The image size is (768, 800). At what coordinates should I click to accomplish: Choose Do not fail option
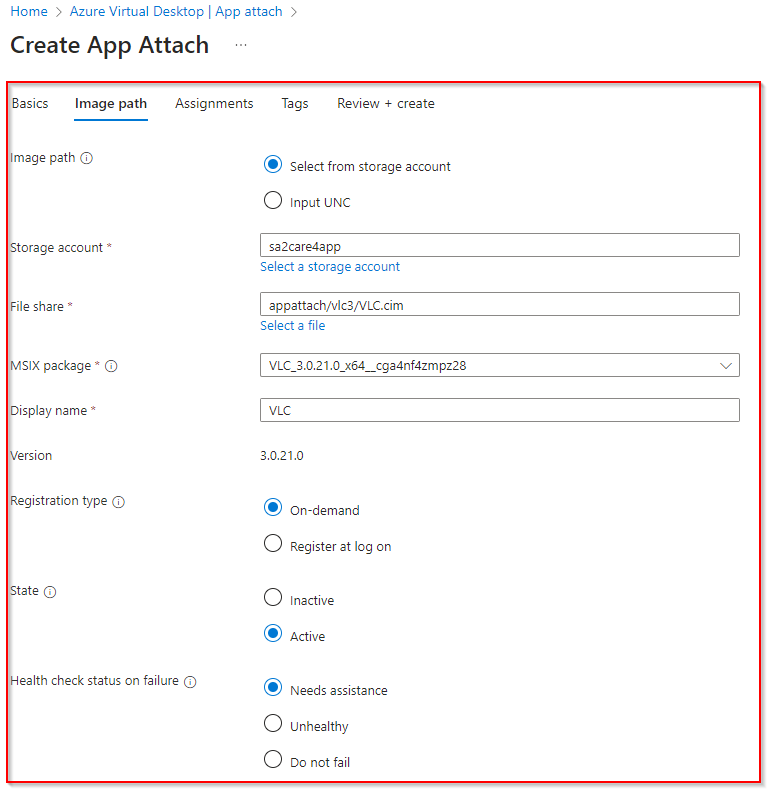pyautogui.click(x=273, y=761)
